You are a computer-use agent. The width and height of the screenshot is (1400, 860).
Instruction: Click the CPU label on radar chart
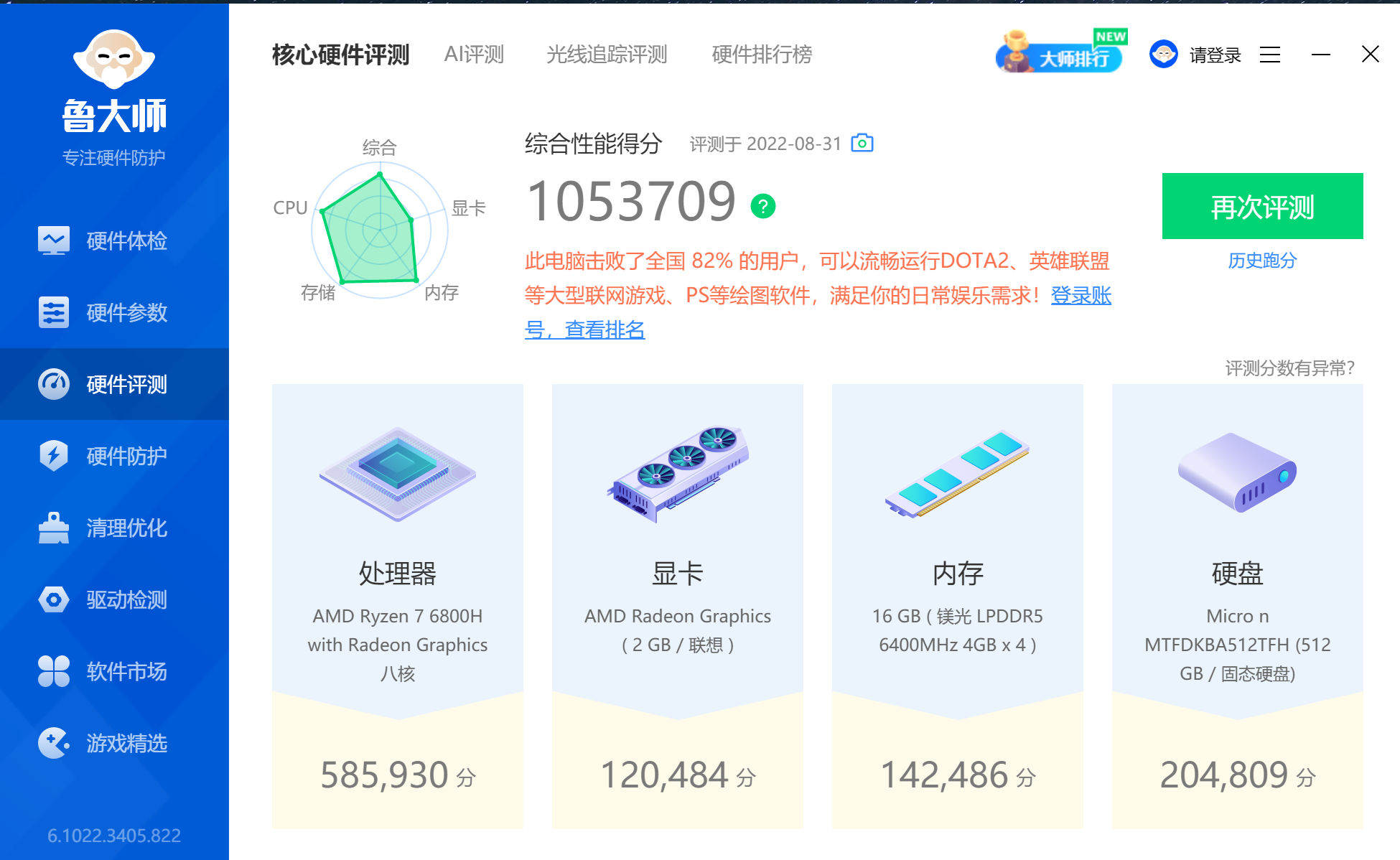coord(290,207)
